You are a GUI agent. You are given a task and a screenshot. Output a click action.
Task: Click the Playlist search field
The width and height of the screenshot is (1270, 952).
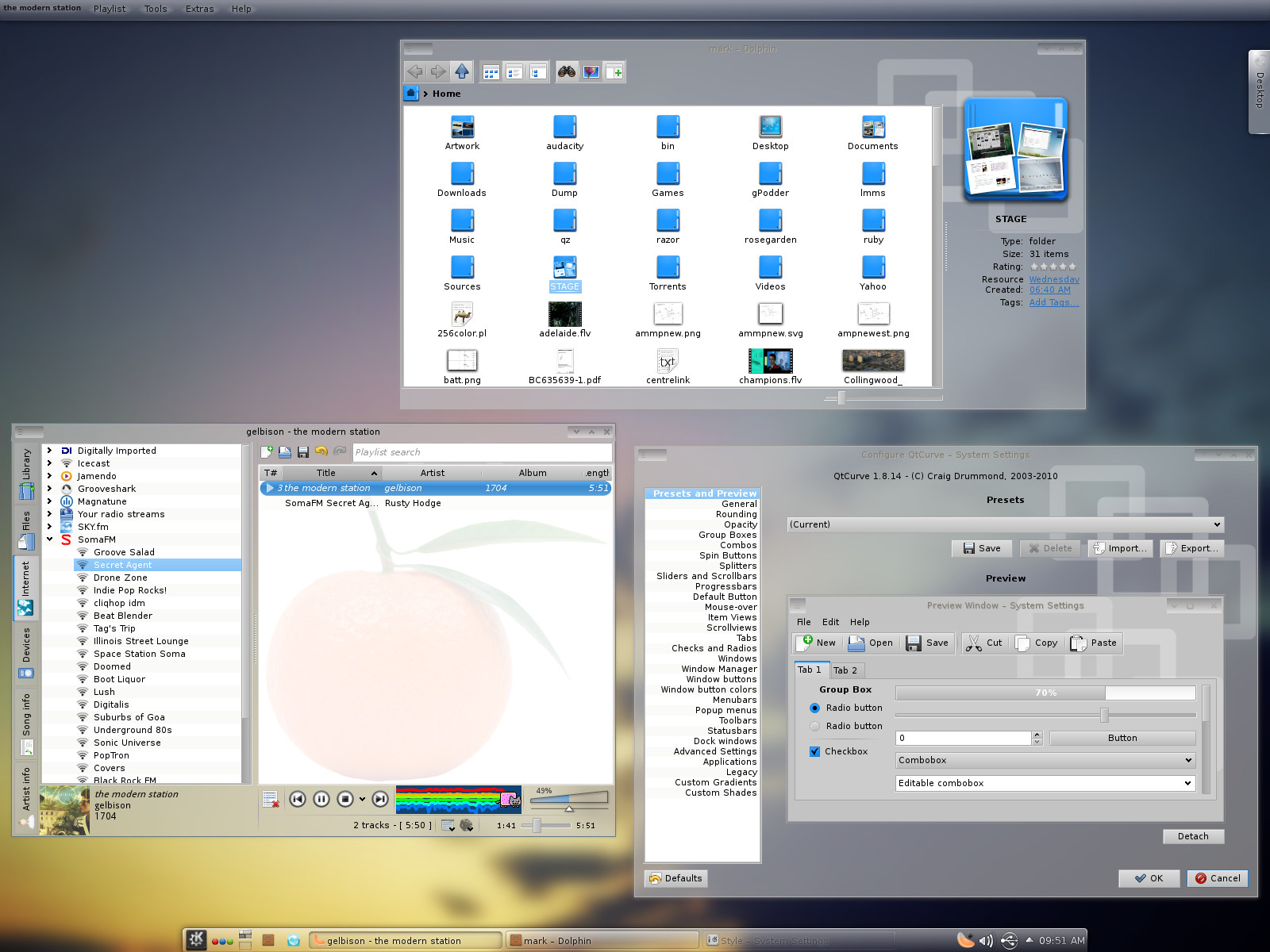482,452
